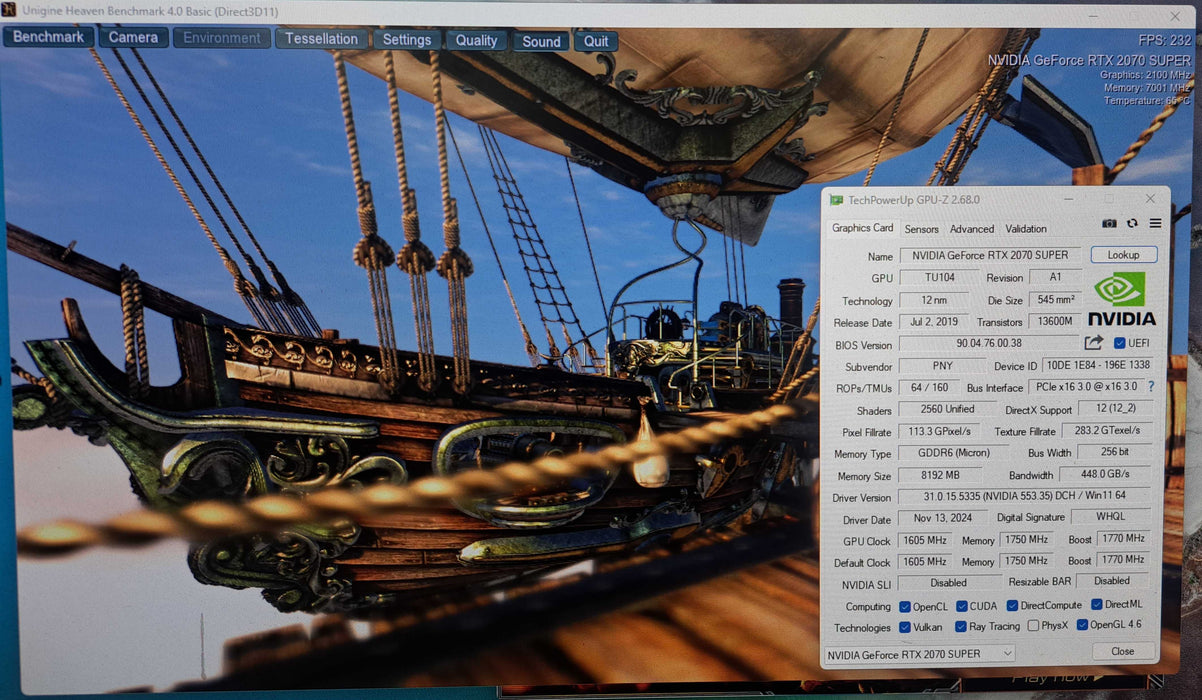Click the Quit button in Heaven

click(x=596, y=41)
